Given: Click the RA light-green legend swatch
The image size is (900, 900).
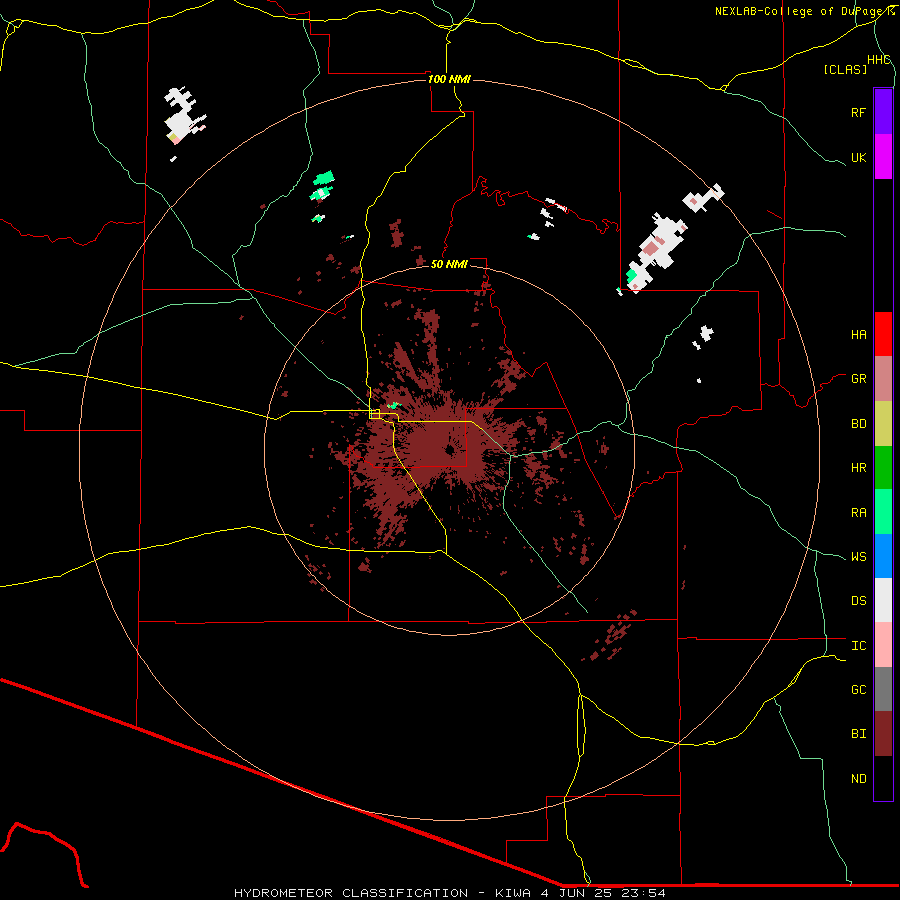Looking at the screenshot, I should point(883,512).
